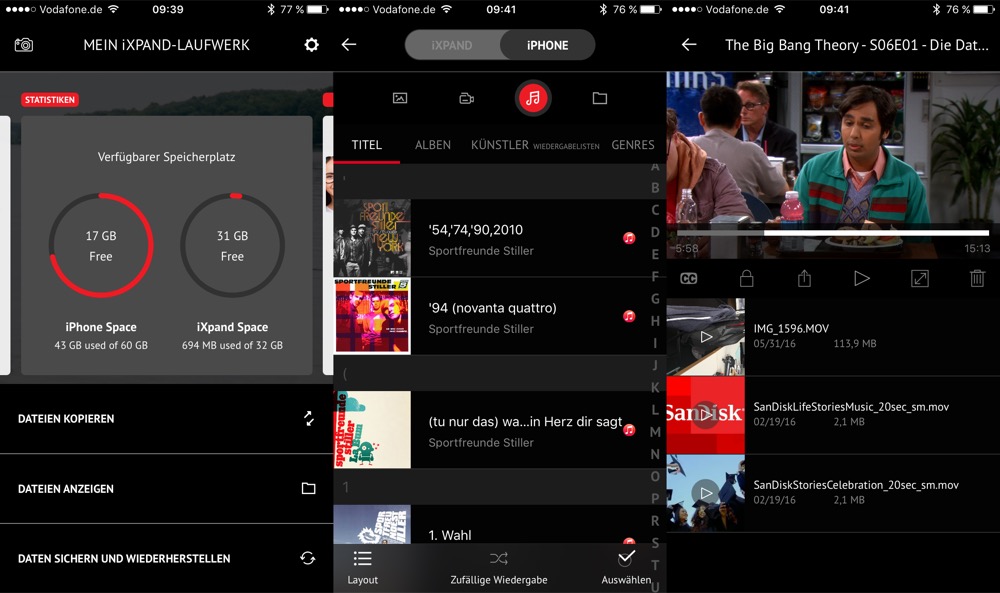Image resolution: width=1000 pixels, height=593 pixels.
Task: Open Layout options in bottom bar
Action: (x=362, y=567)
